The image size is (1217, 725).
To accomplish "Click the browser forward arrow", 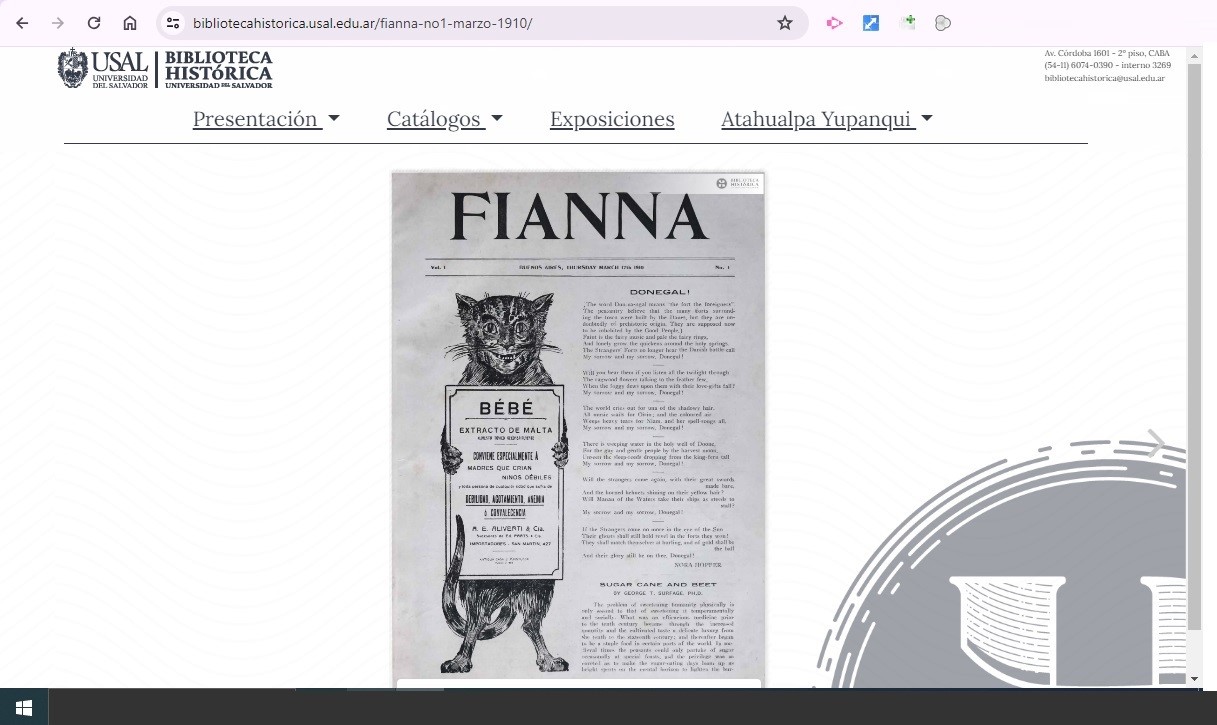I will [x=58, y=23].
